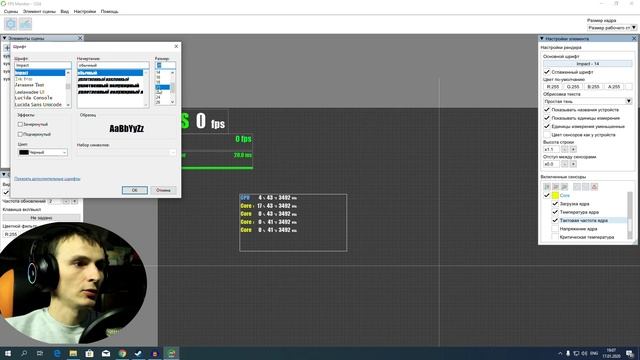Click the R:255 color field
Screen dimensions: 640x360
pos(553,87)
